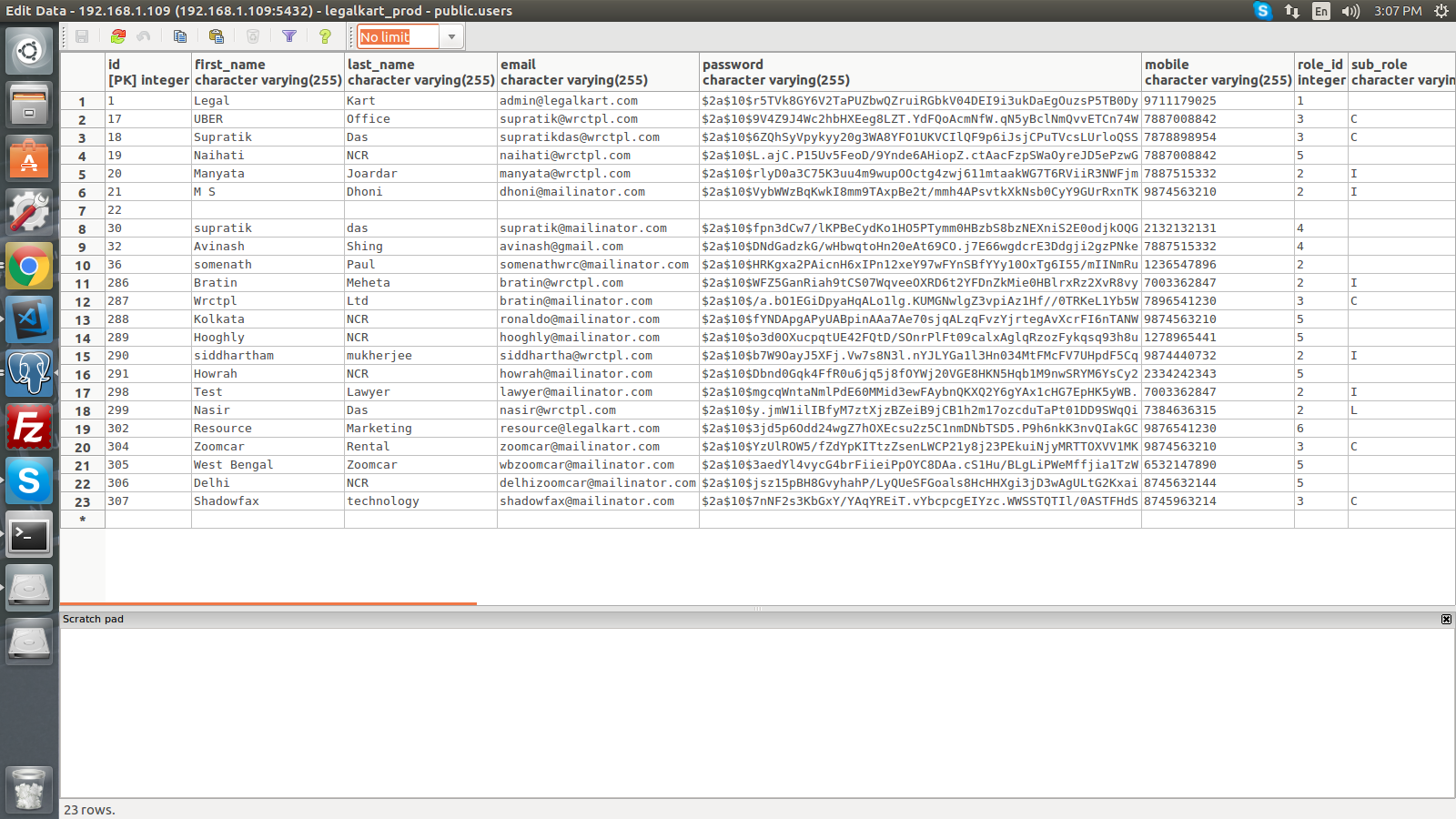
Task: Expand the No limit row dropdown
Action: tap(451, 37)
